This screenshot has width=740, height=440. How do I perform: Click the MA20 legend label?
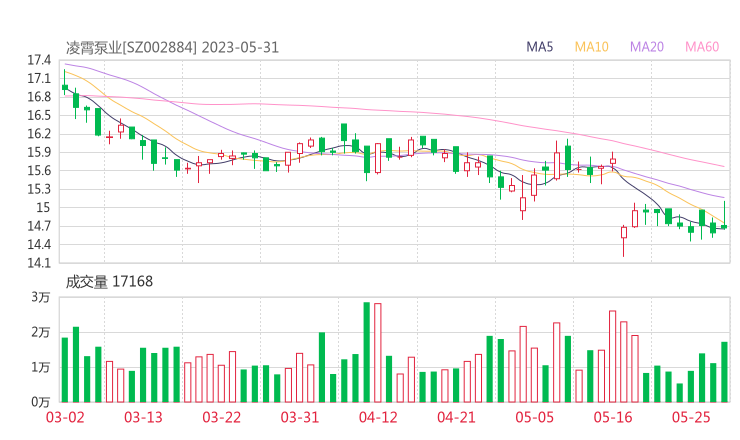tap(647, 47)
